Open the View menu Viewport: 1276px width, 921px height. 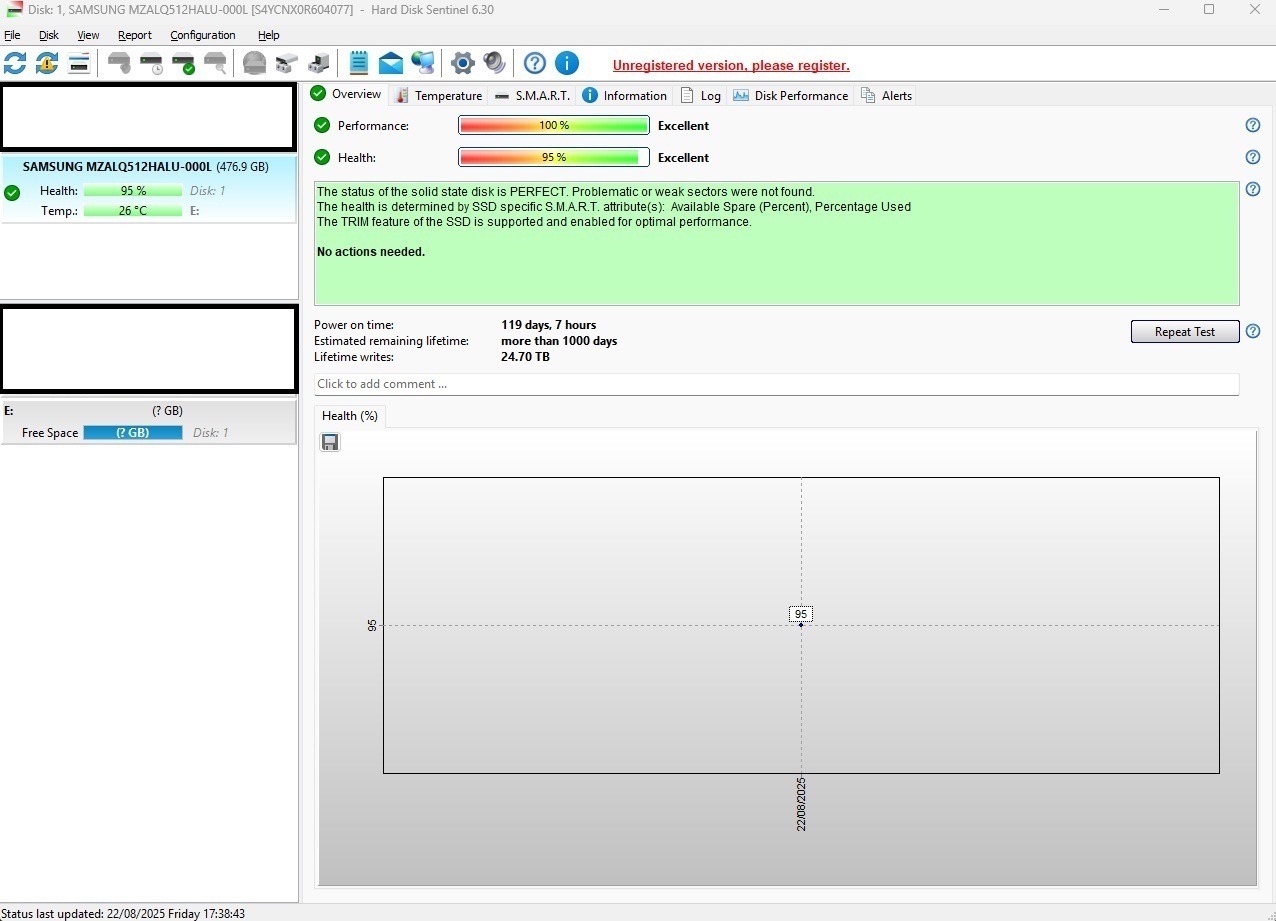88,35
